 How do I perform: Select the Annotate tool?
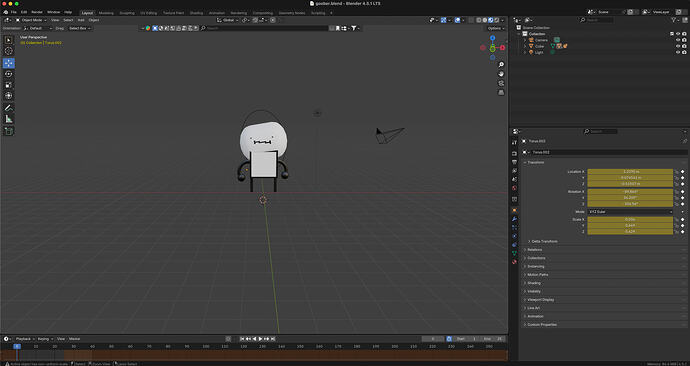coord(8,108)
